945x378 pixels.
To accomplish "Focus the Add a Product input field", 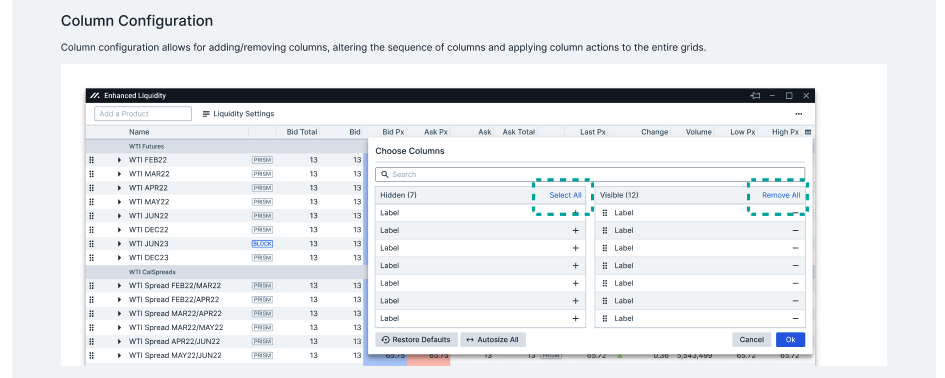I will (x=143, y=113).
